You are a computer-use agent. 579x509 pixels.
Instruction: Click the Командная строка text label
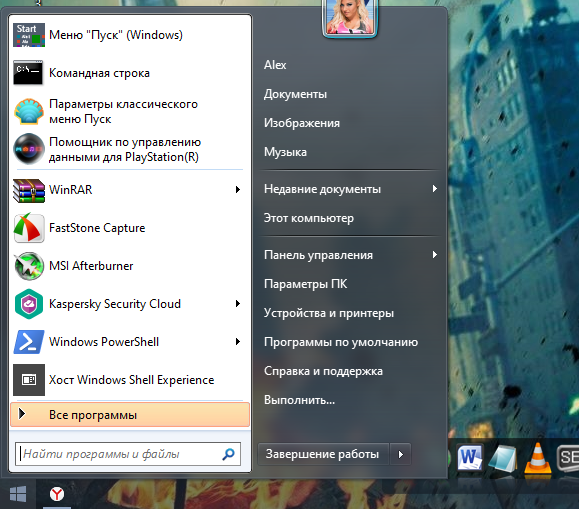pyautogui.click(x=99, y=73)
